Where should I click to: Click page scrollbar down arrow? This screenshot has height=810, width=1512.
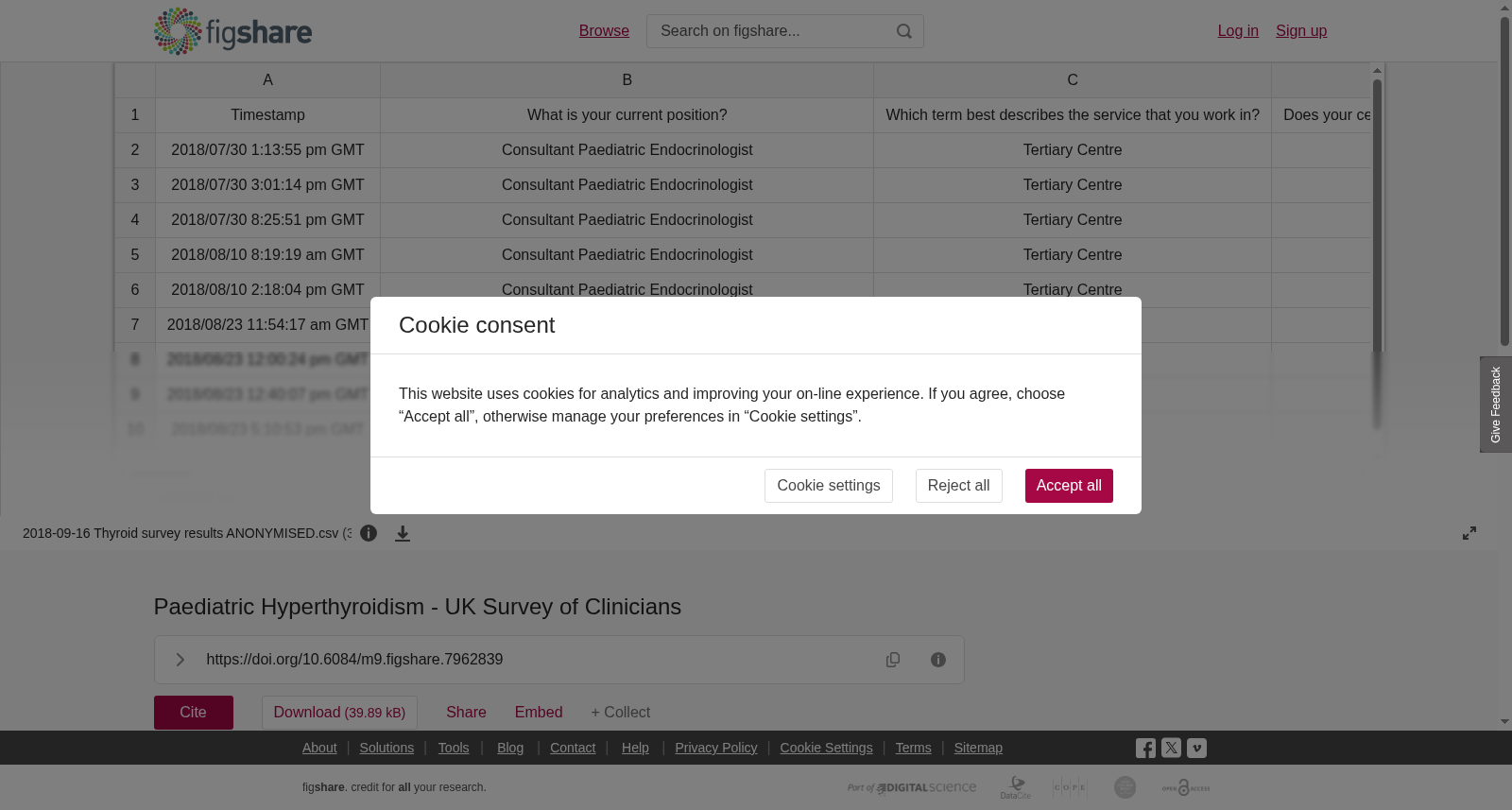tap(1504, 722)
